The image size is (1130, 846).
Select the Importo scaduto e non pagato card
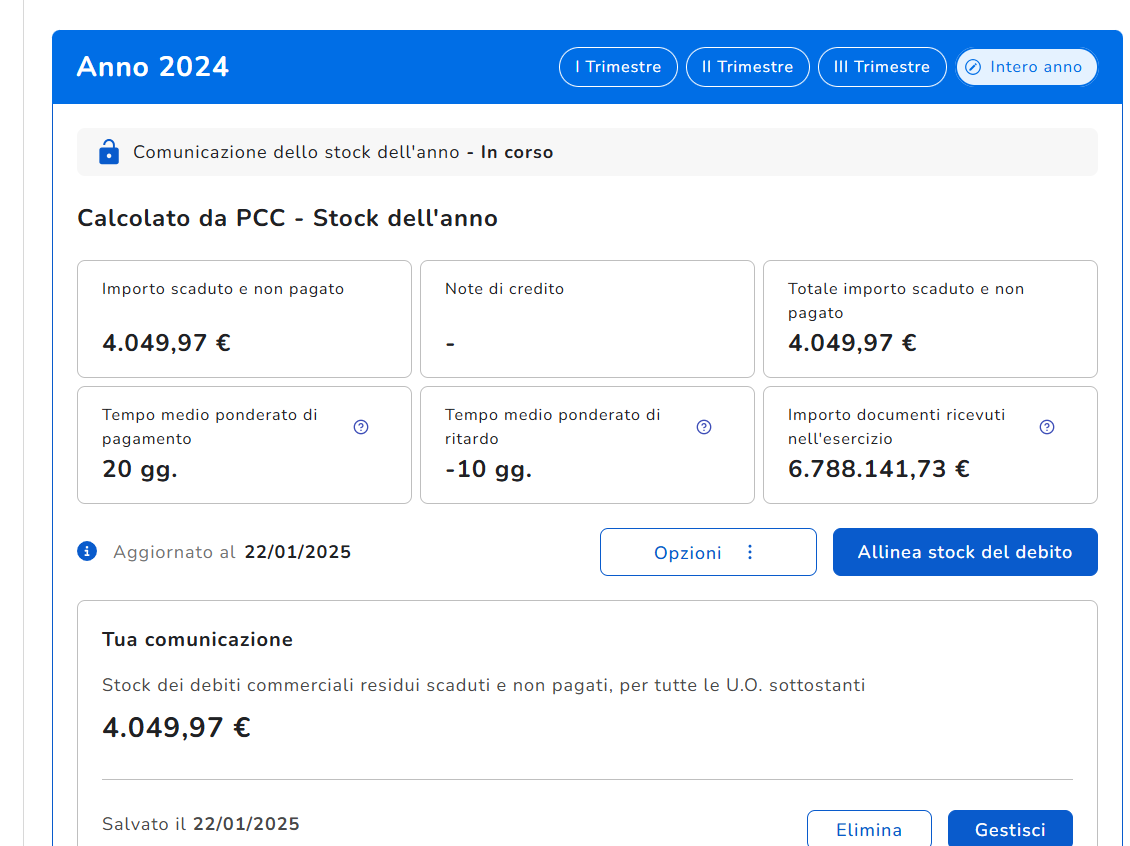click(x=244, y=319)
